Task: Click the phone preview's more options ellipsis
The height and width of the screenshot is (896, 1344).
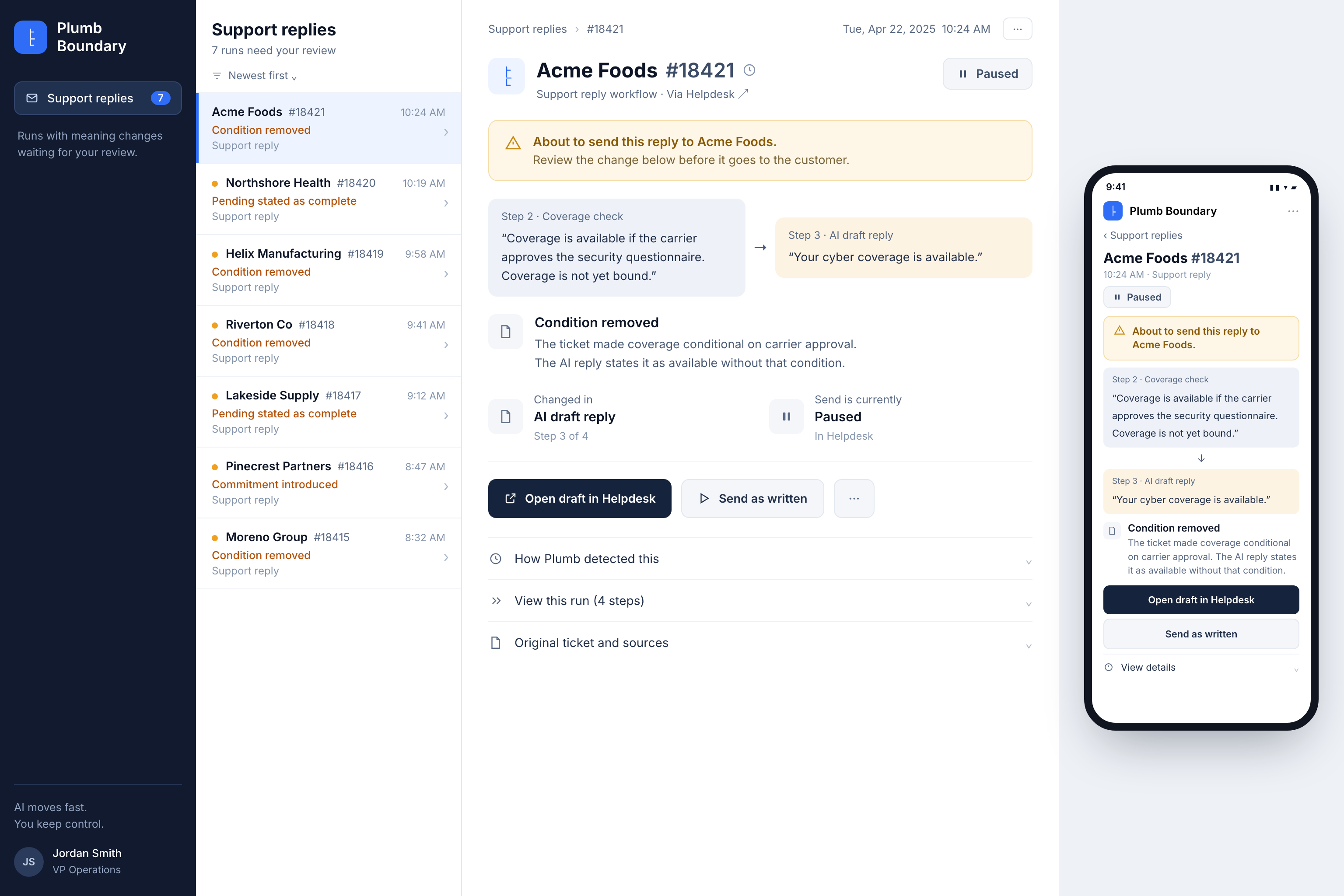Action: [x=1292, y=211]
